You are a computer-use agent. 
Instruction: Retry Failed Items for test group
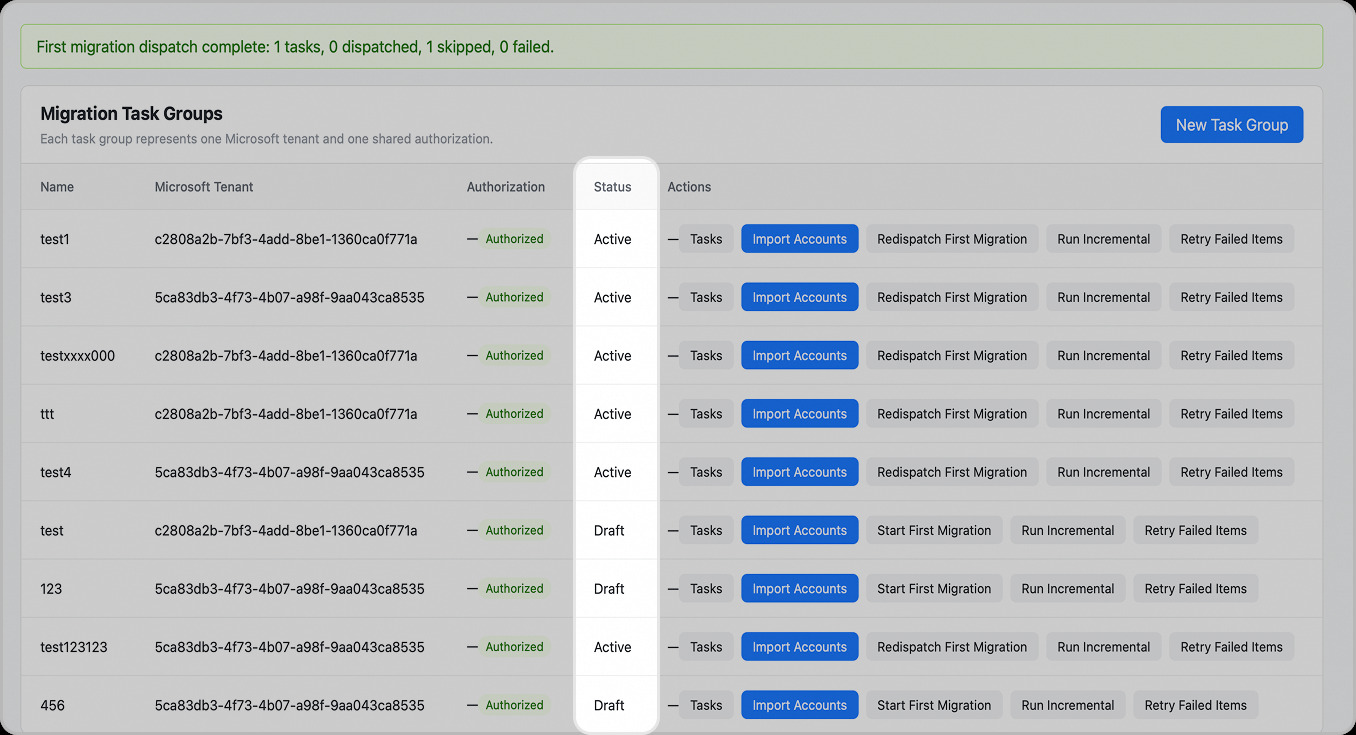tap(1195, 530)
